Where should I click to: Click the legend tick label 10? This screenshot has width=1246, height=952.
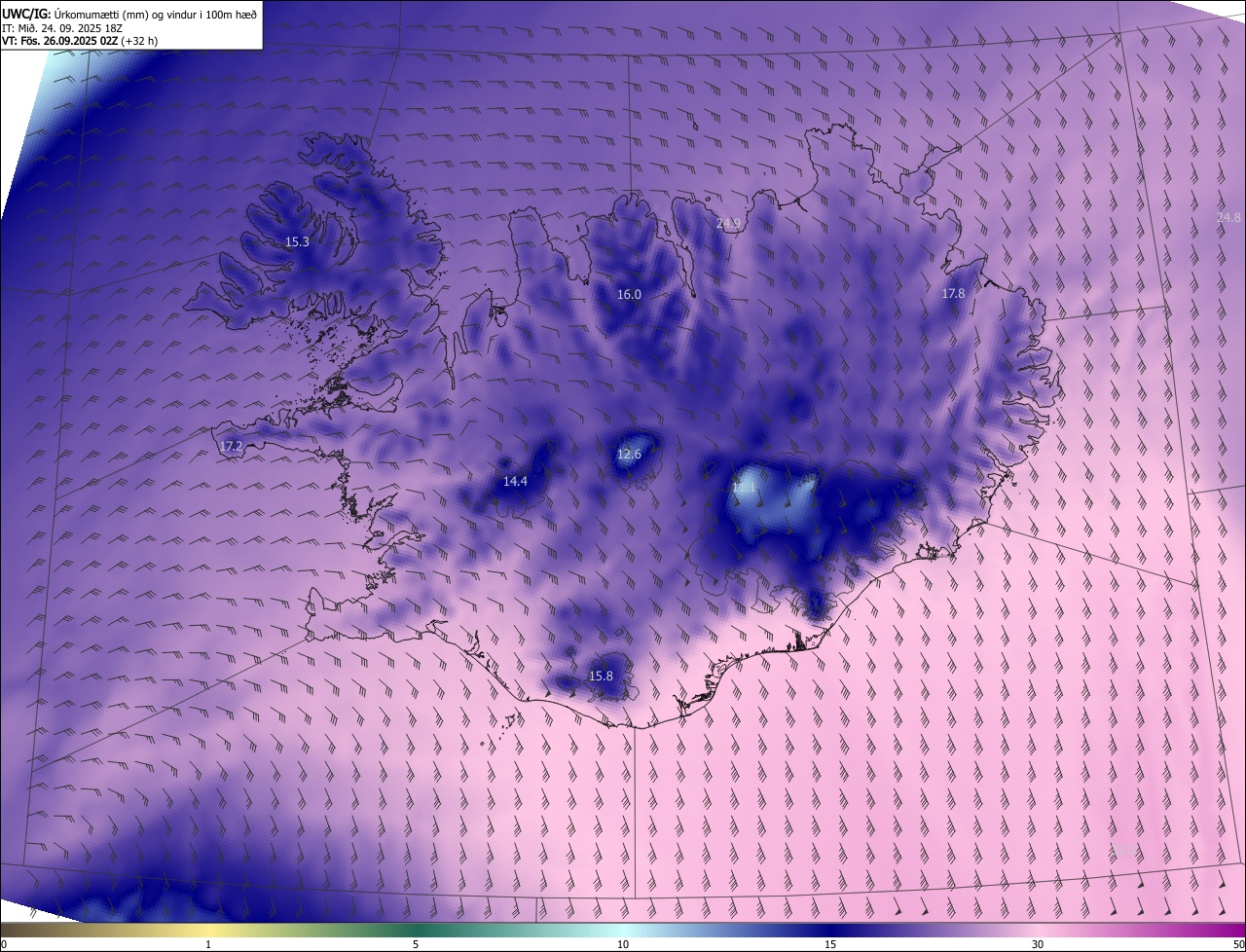pos(623,944)
